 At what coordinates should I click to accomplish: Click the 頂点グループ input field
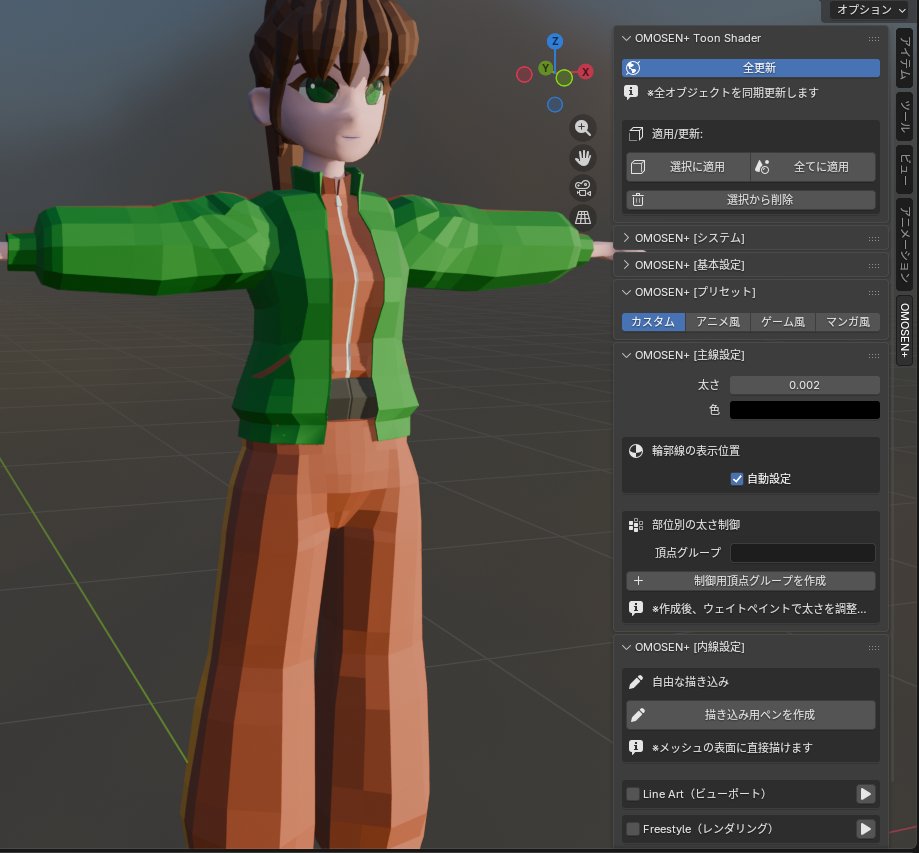pos(802,553)
